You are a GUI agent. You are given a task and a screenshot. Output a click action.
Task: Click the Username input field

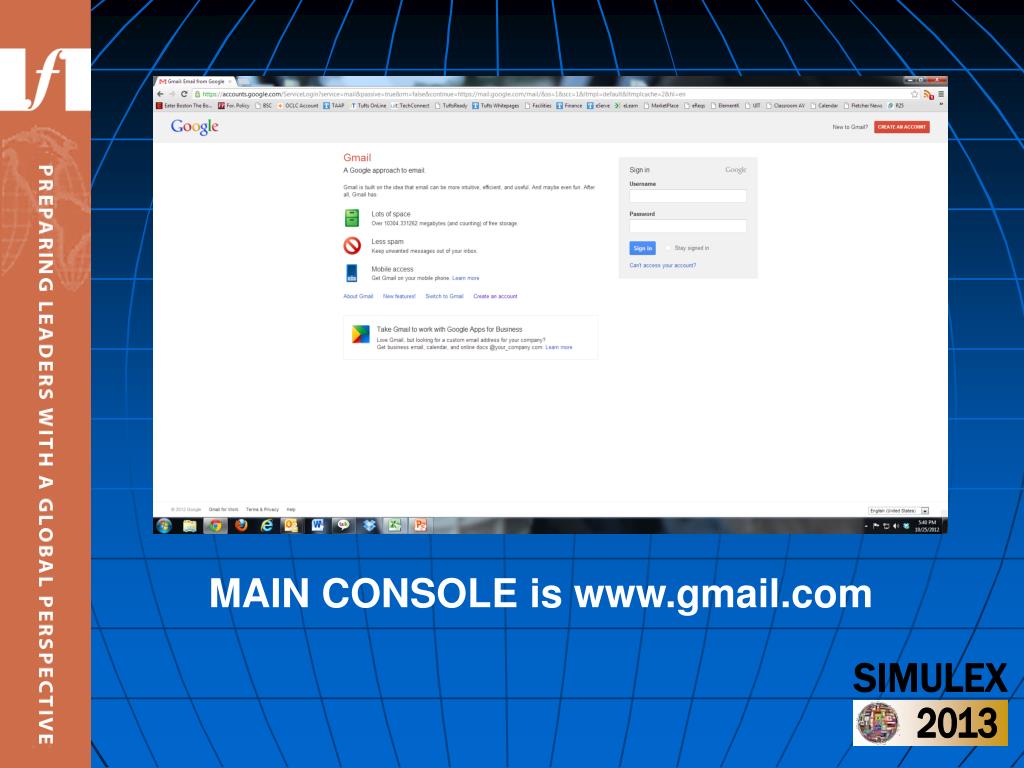click(688, 196)
